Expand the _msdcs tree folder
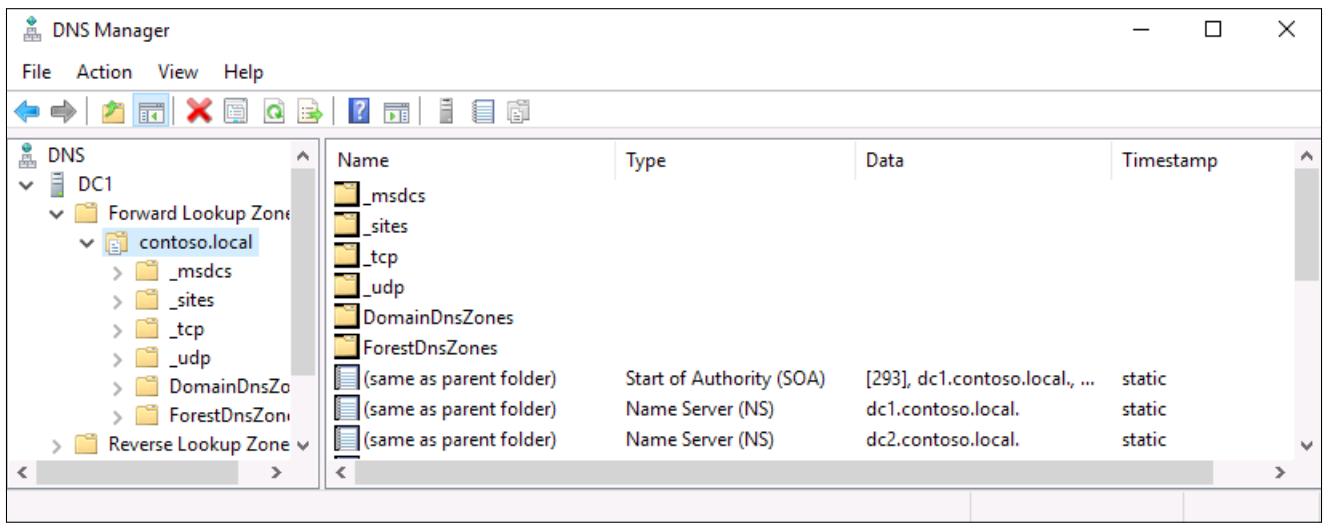 coord(118,271)
